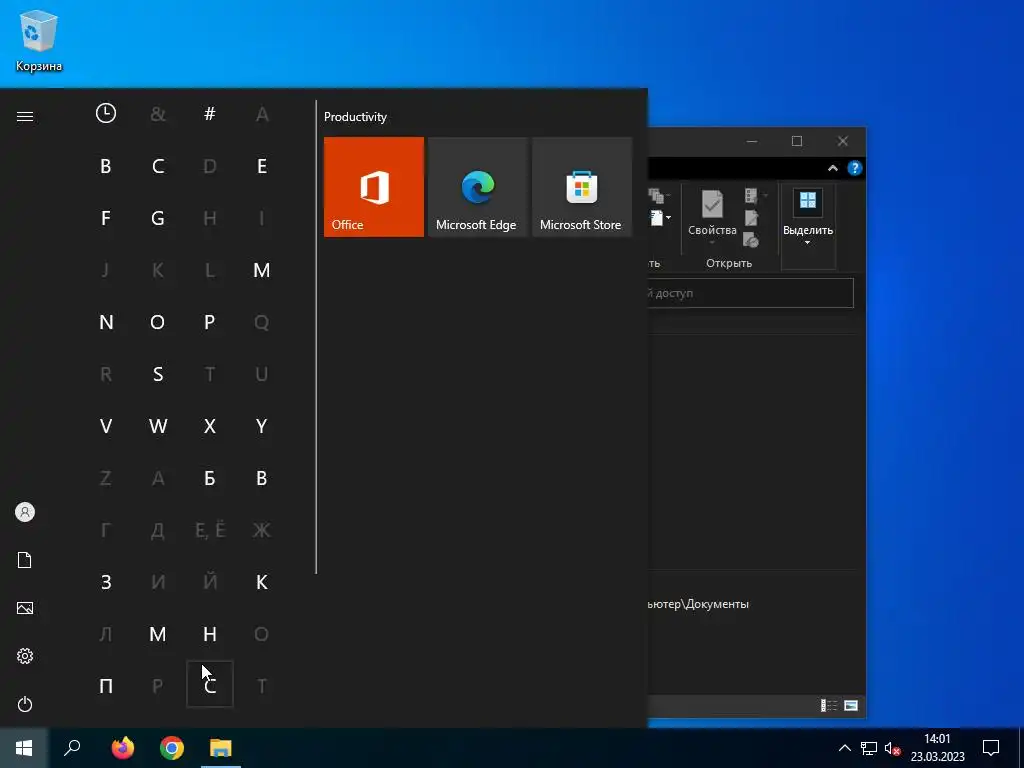The image size is (1024, 768).
Task: Jump to Cyrillic letter В section
Action: tap(262, 478)
